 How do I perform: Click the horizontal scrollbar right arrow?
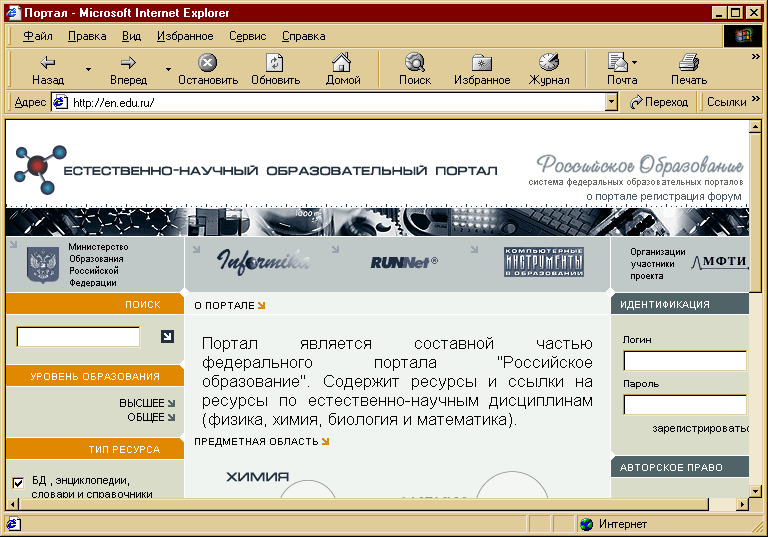point(743,504)
